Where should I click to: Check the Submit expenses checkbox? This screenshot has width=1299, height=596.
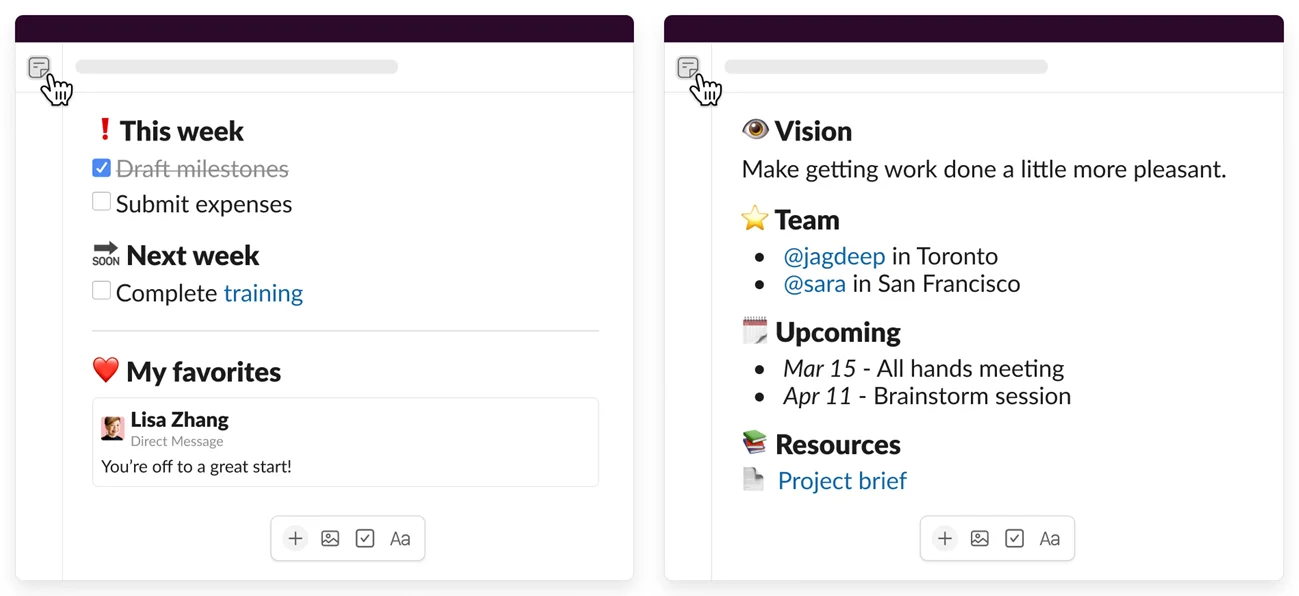coord(101,202)
